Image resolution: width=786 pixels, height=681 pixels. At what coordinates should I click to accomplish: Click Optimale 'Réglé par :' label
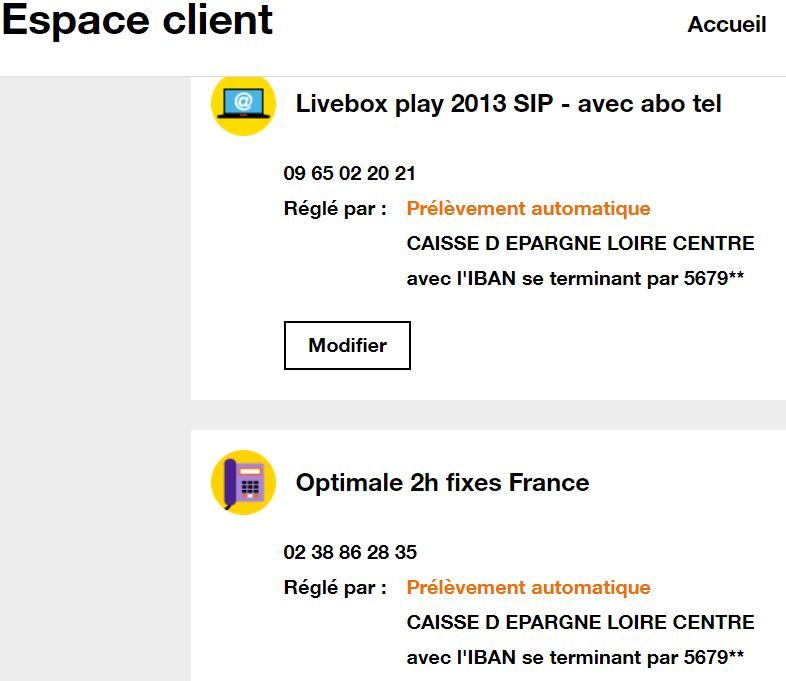click(335, 587)
